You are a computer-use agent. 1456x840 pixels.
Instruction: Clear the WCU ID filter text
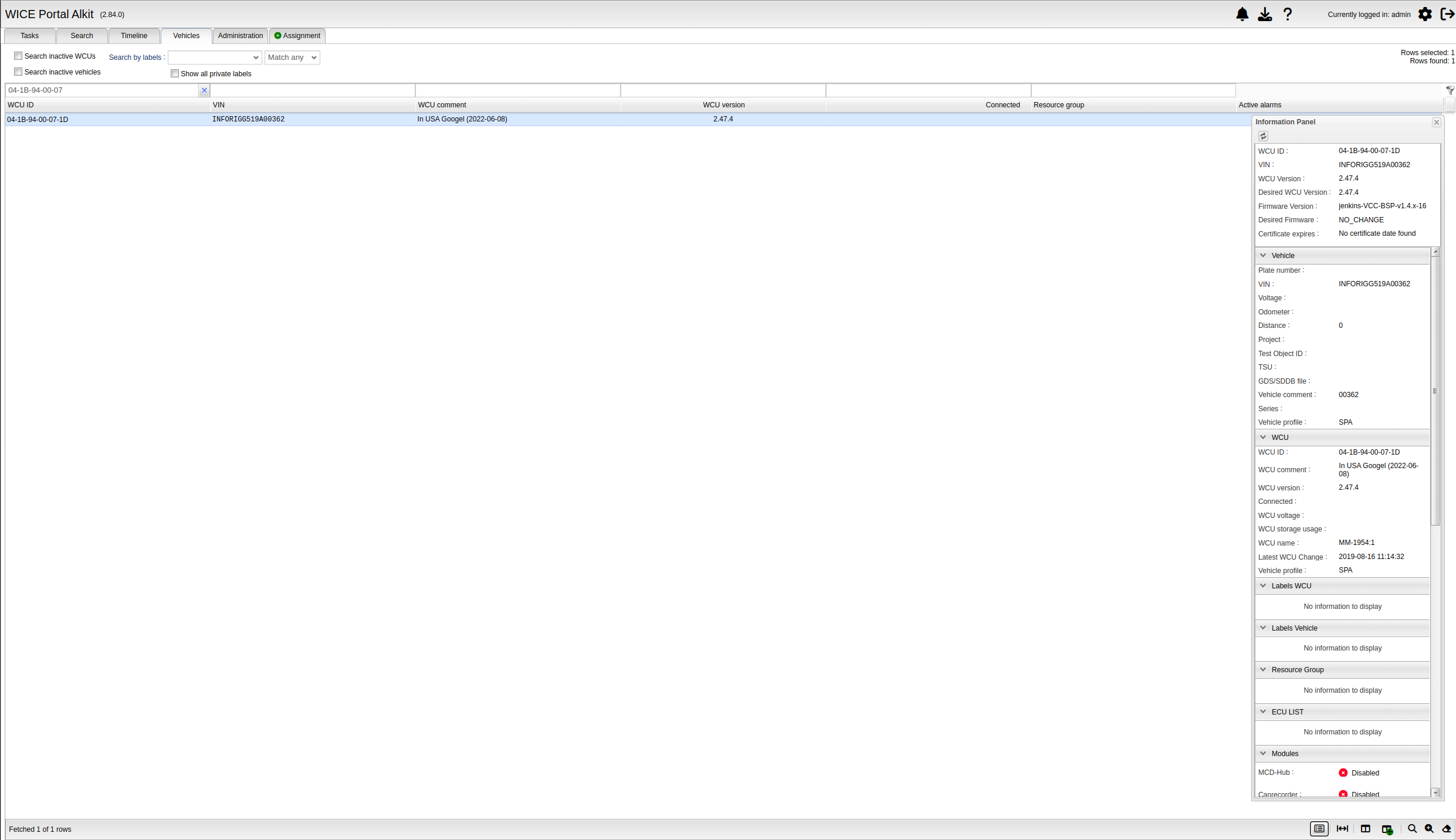click(204, 90)
